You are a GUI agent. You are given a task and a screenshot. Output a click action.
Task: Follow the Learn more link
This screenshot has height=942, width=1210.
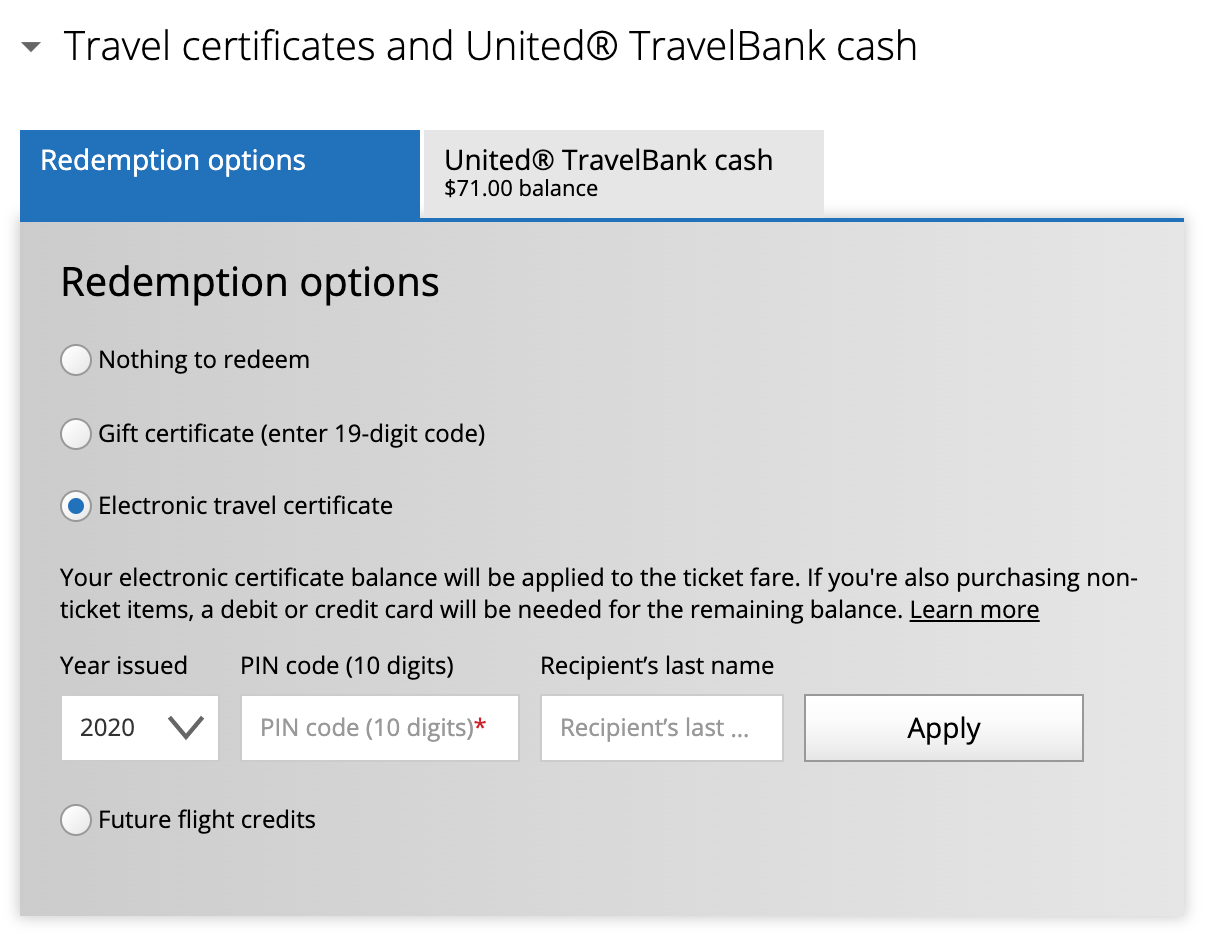coord(974,610)
